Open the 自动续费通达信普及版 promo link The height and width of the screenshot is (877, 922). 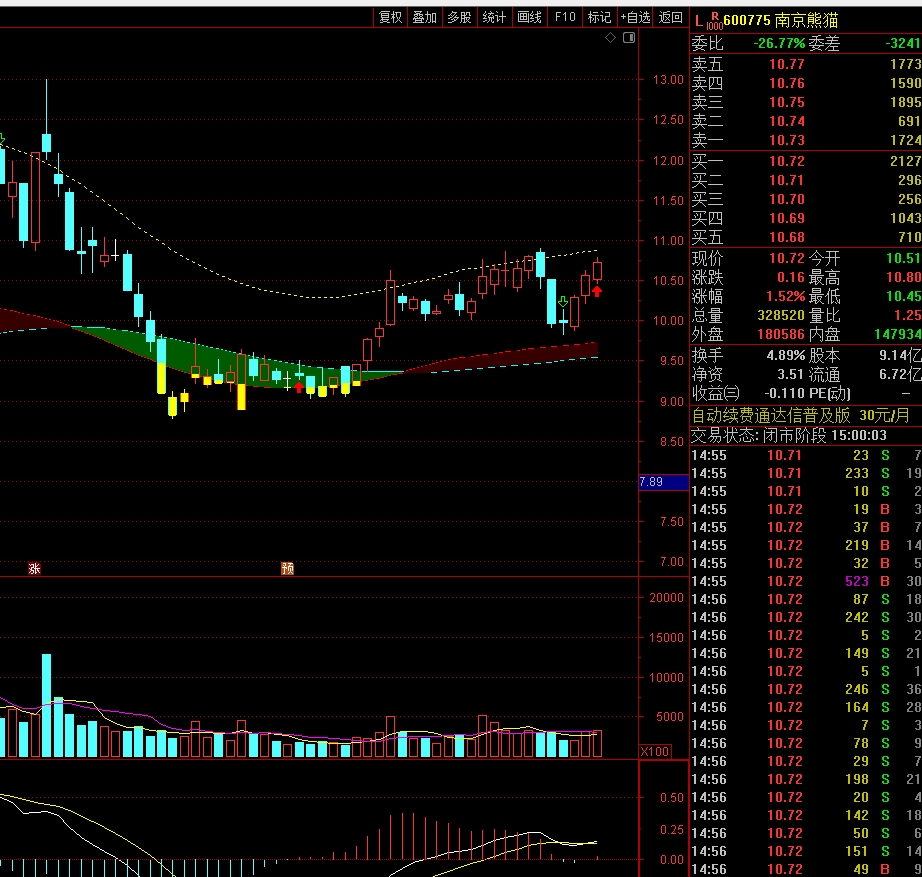(x=800, y=416)
